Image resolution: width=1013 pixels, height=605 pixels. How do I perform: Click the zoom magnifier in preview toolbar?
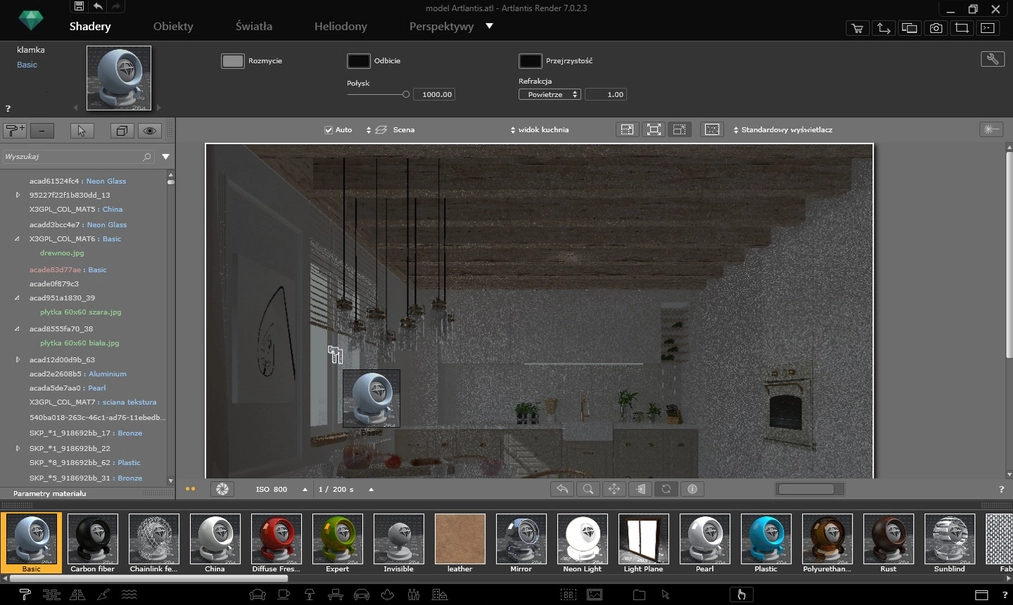click(588, 489)
